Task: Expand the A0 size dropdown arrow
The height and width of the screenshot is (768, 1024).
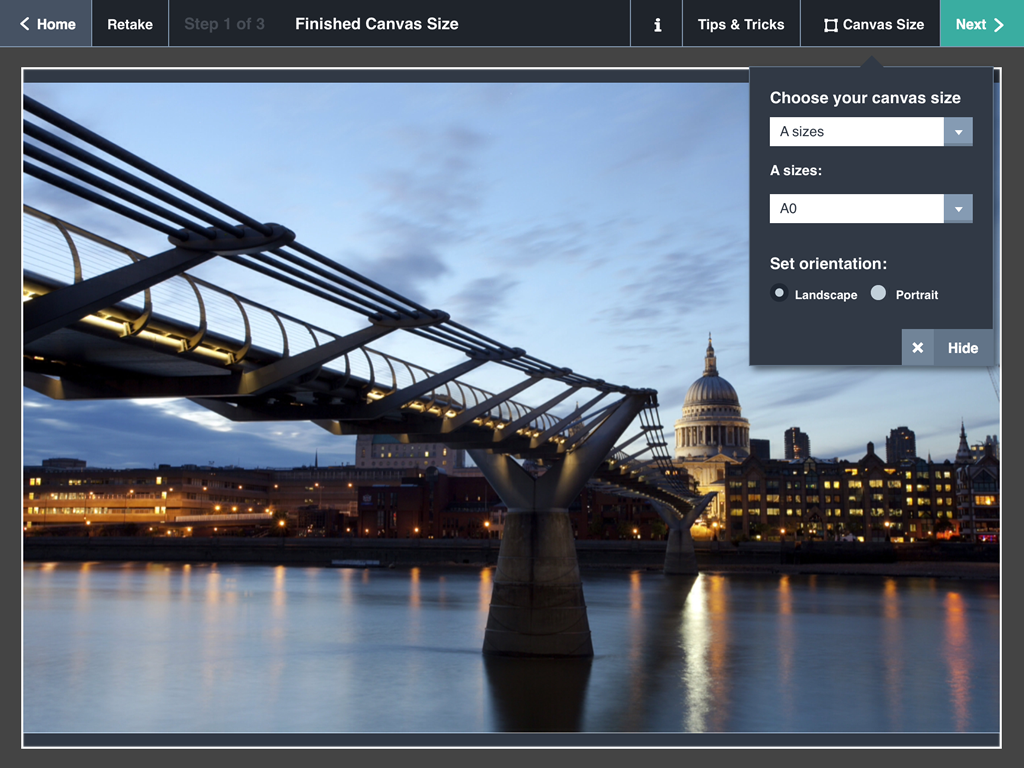Action: pos(958,209)
